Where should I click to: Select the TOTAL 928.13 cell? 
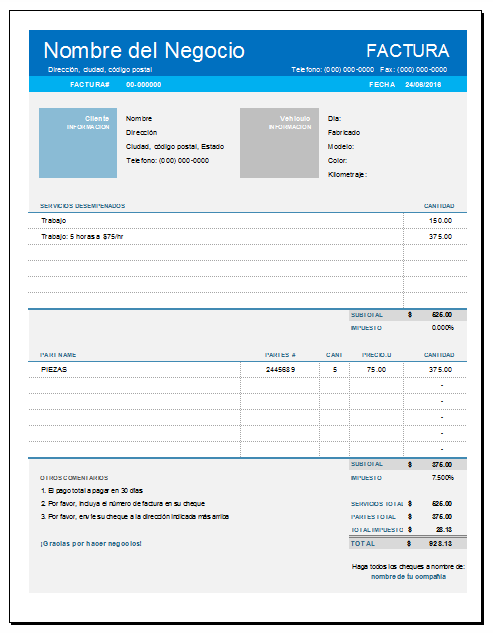coord(440,544)
